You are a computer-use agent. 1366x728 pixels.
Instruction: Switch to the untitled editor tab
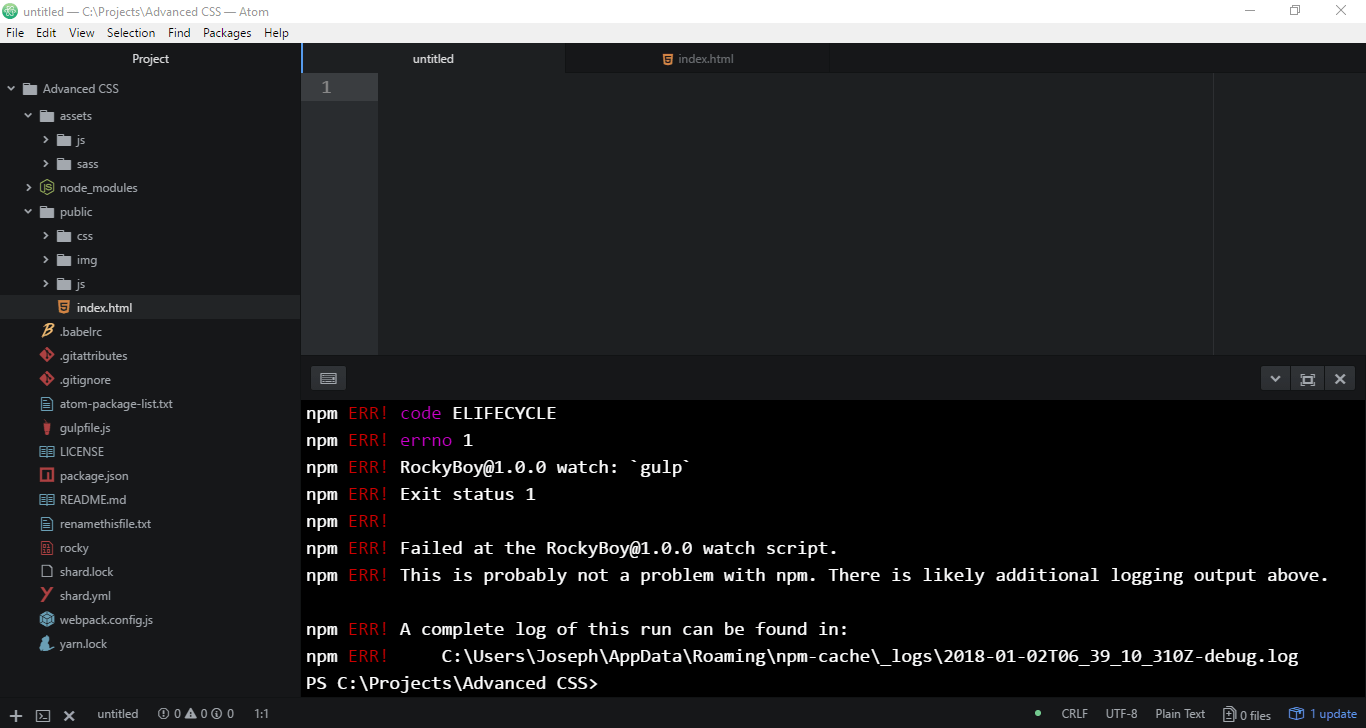click(x=433, y=59)
